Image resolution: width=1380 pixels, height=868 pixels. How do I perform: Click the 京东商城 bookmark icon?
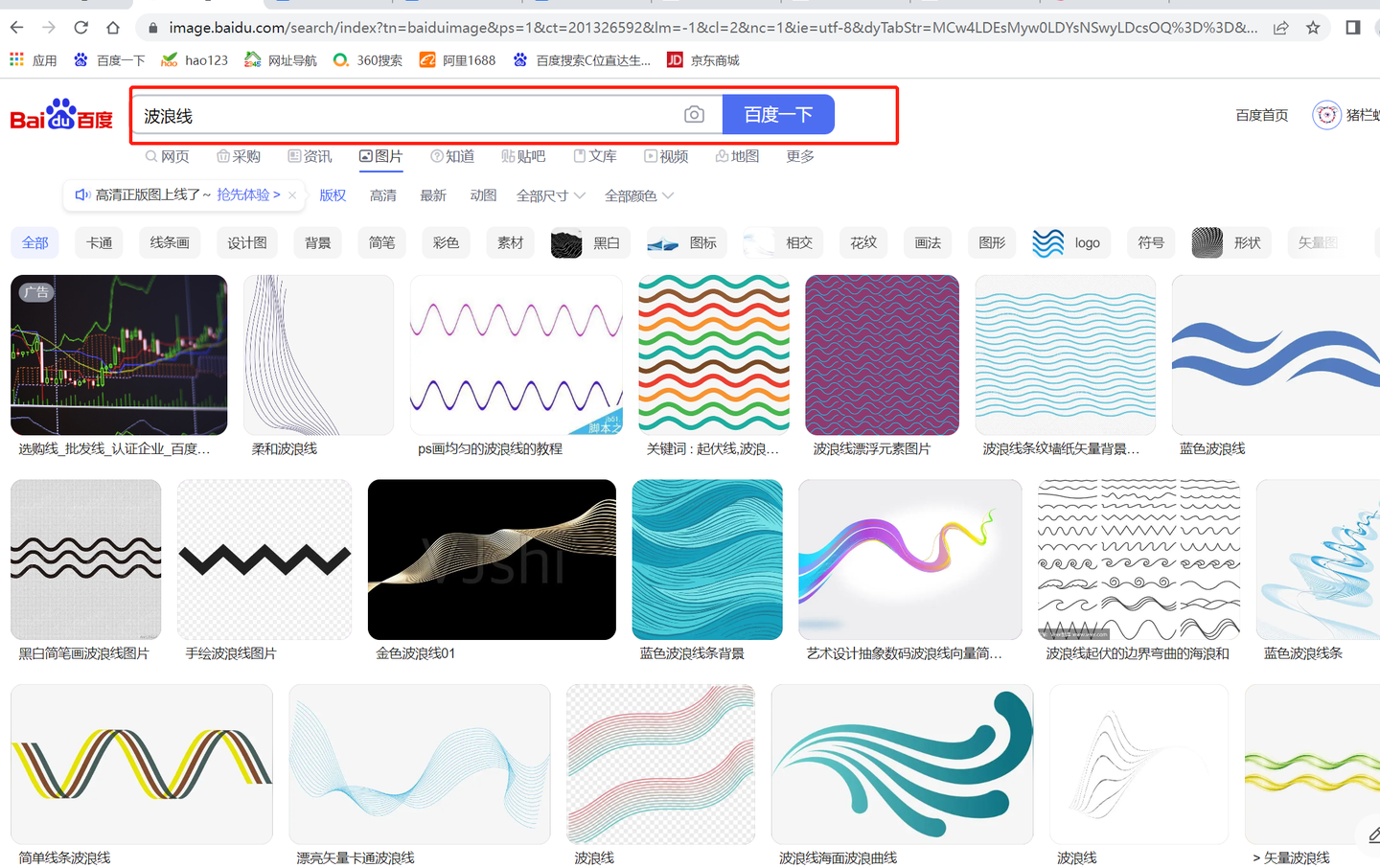[x=674, y=59]
